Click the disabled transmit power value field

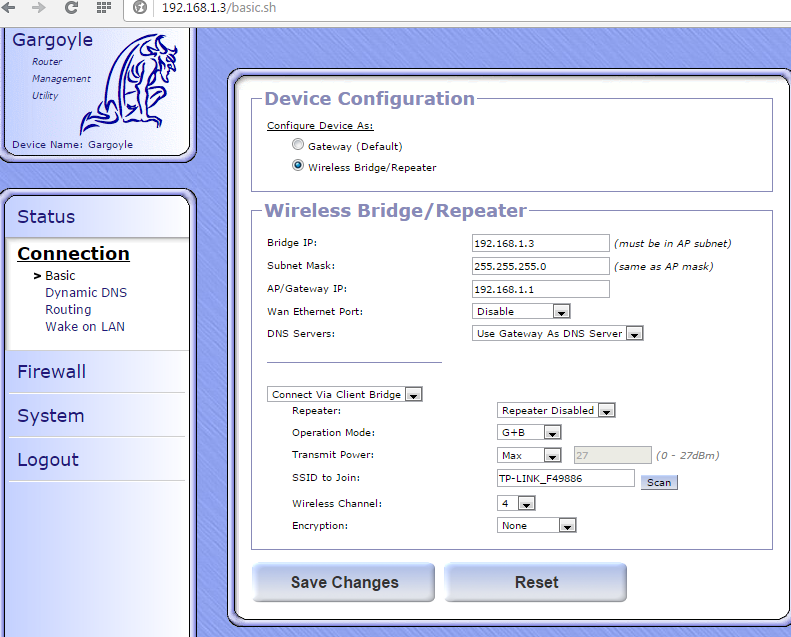click(612, 455)
